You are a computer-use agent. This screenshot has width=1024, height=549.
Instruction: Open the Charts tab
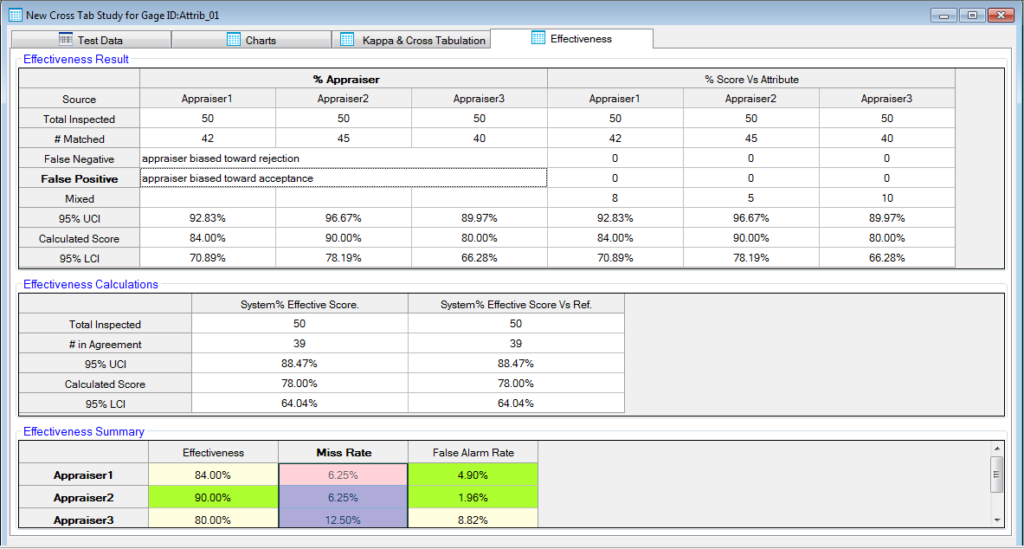click(x=260, y=40)
